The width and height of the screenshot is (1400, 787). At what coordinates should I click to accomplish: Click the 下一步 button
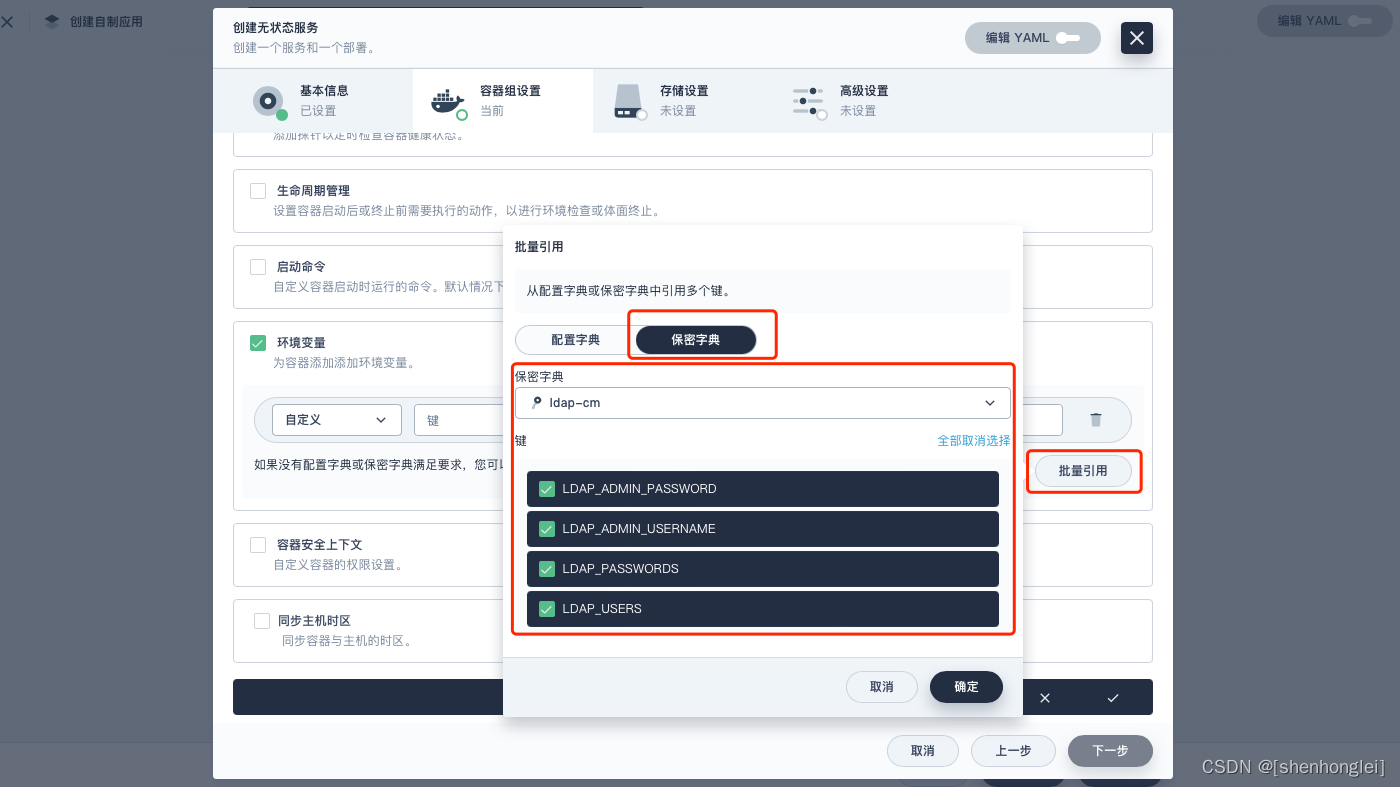coord(1110,751)
